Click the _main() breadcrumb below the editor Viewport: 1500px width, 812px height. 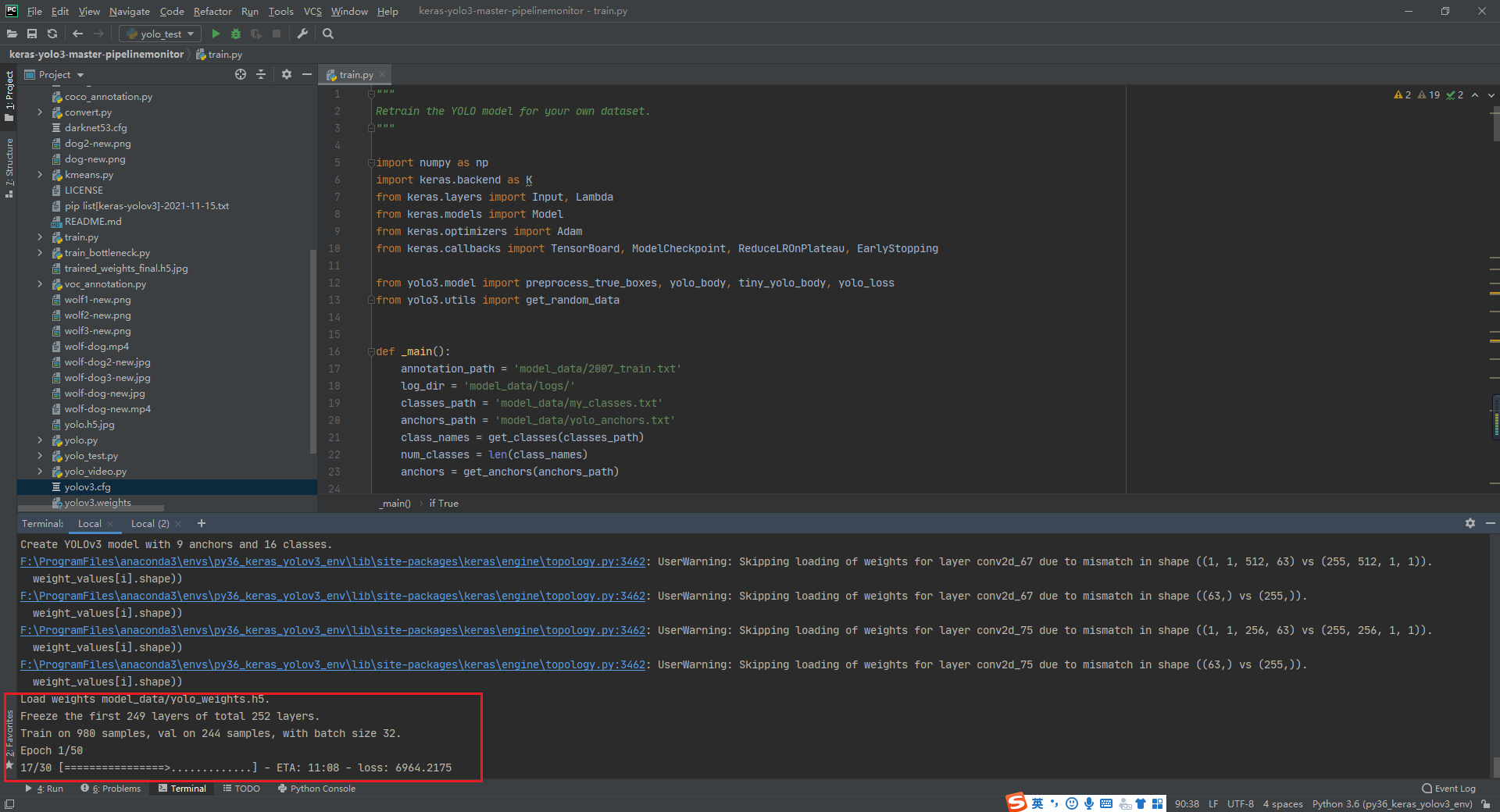(395, 504)
